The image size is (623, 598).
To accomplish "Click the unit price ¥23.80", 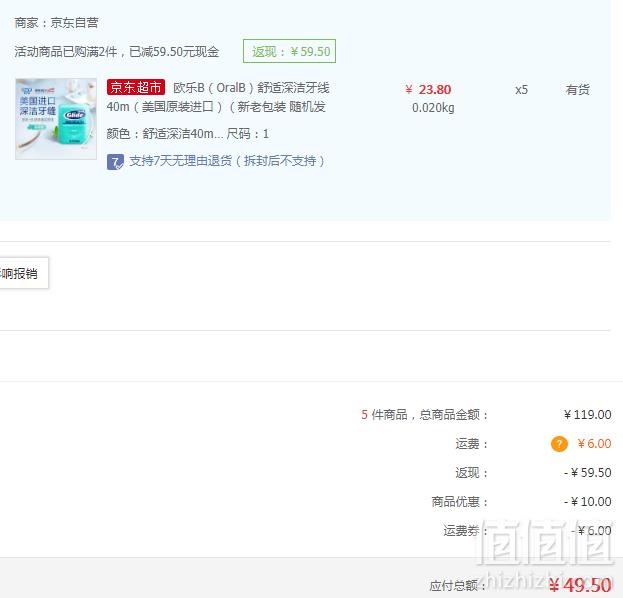I will (428, 89).
